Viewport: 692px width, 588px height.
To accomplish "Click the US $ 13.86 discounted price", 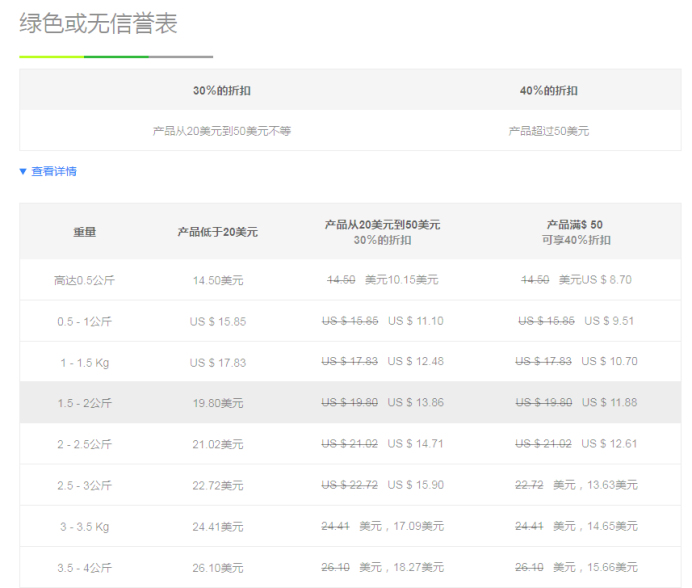I will 416,402.
